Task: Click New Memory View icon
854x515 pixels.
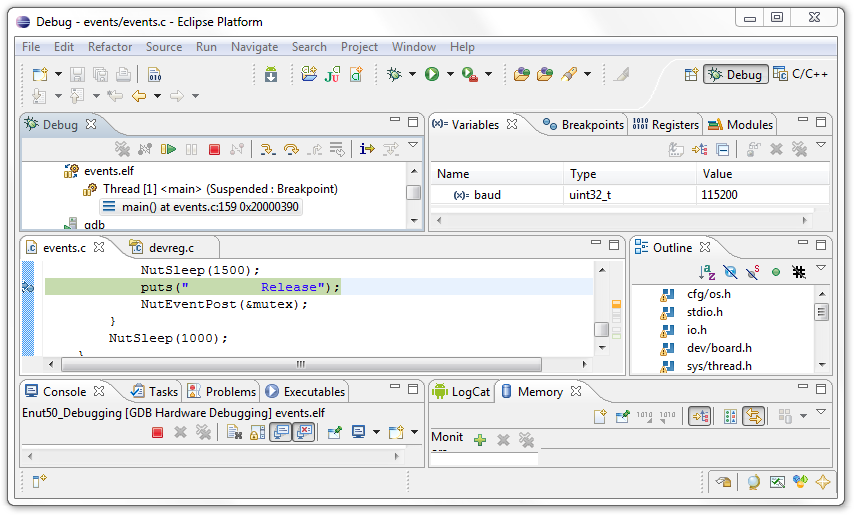Action: click(x=600, y=416)
